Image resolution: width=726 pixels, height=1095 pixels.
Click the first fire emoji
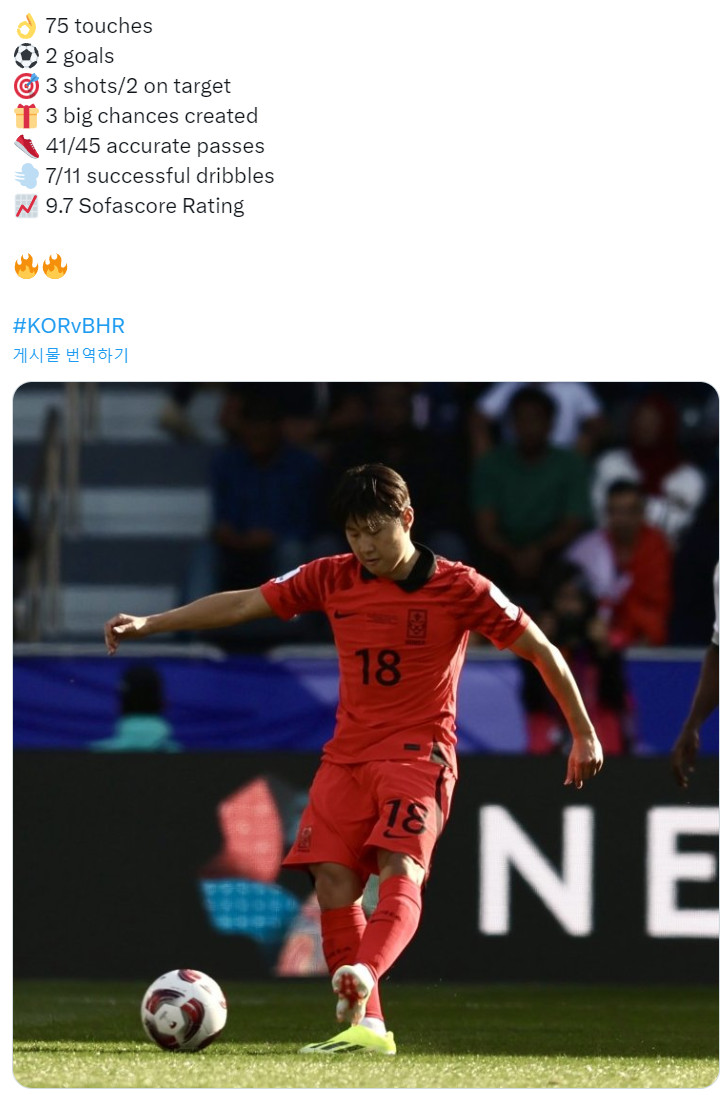(27, 266)
